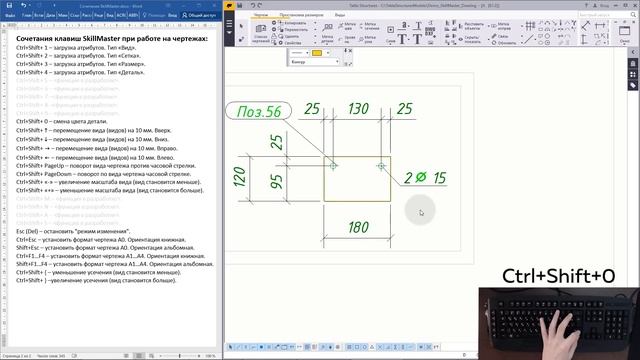The image size is (640, 360).
Task: Select the '2 Ø 15' hole mark
Action: pos(425,178)
